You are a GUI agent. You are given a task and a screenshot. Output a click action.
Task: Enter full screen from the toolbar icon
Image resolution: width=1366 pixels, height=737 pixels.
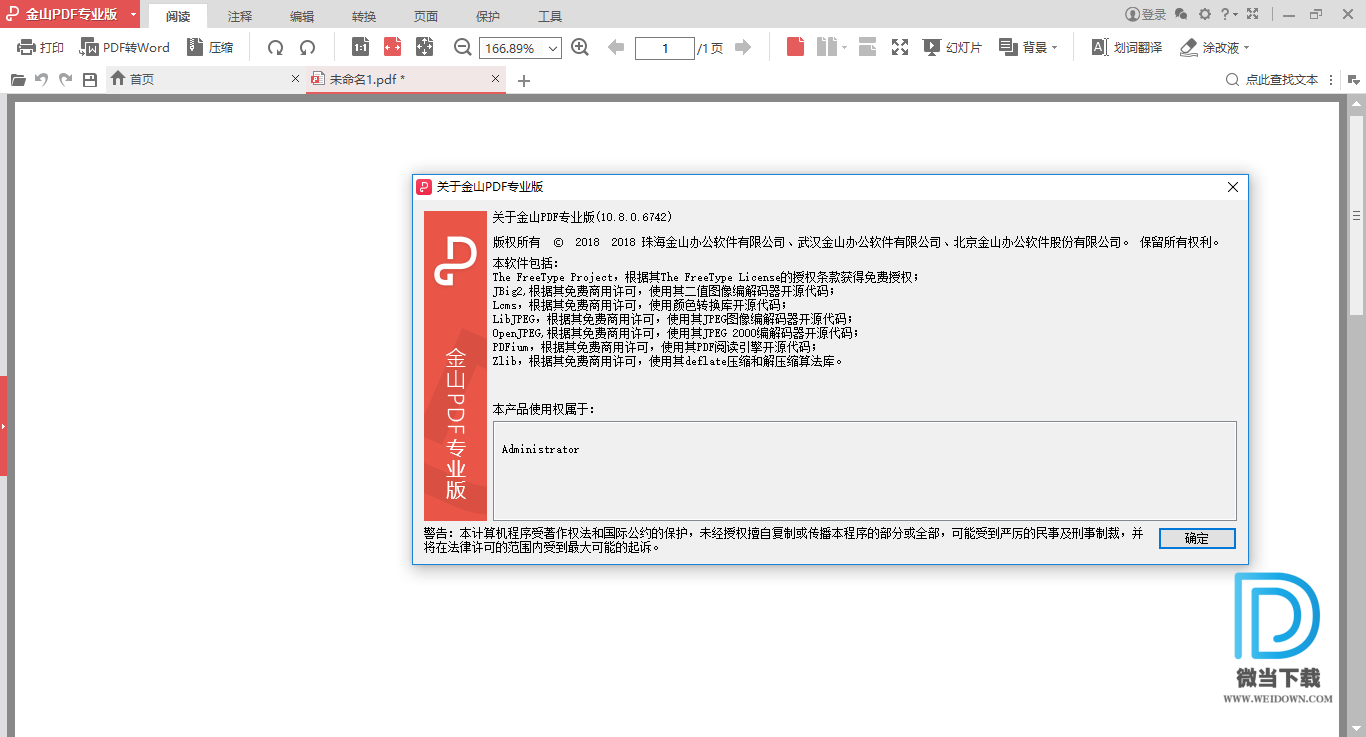pos(900,47)
